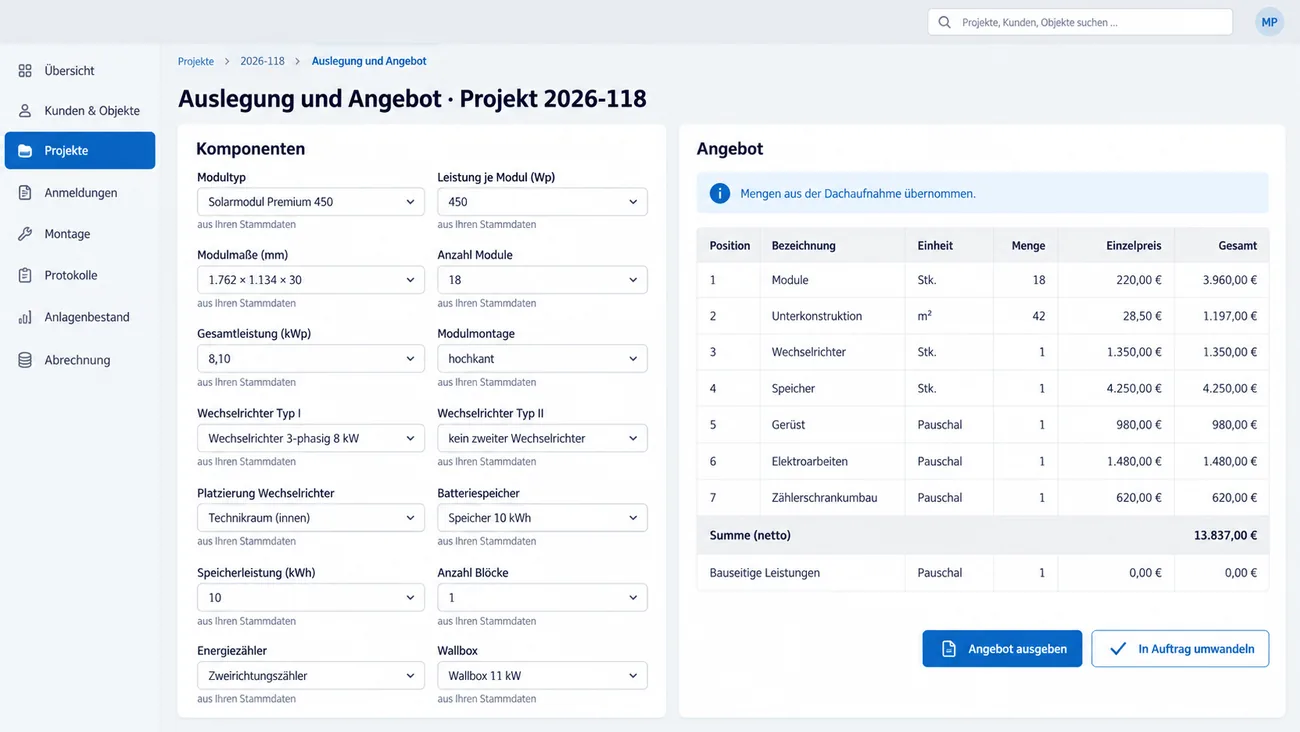Follow the 2026-118 breadcrumb link
Image resolution: width=1300 pixels, height=732 pixels.
pyautogui.click(x=262, y=61)
